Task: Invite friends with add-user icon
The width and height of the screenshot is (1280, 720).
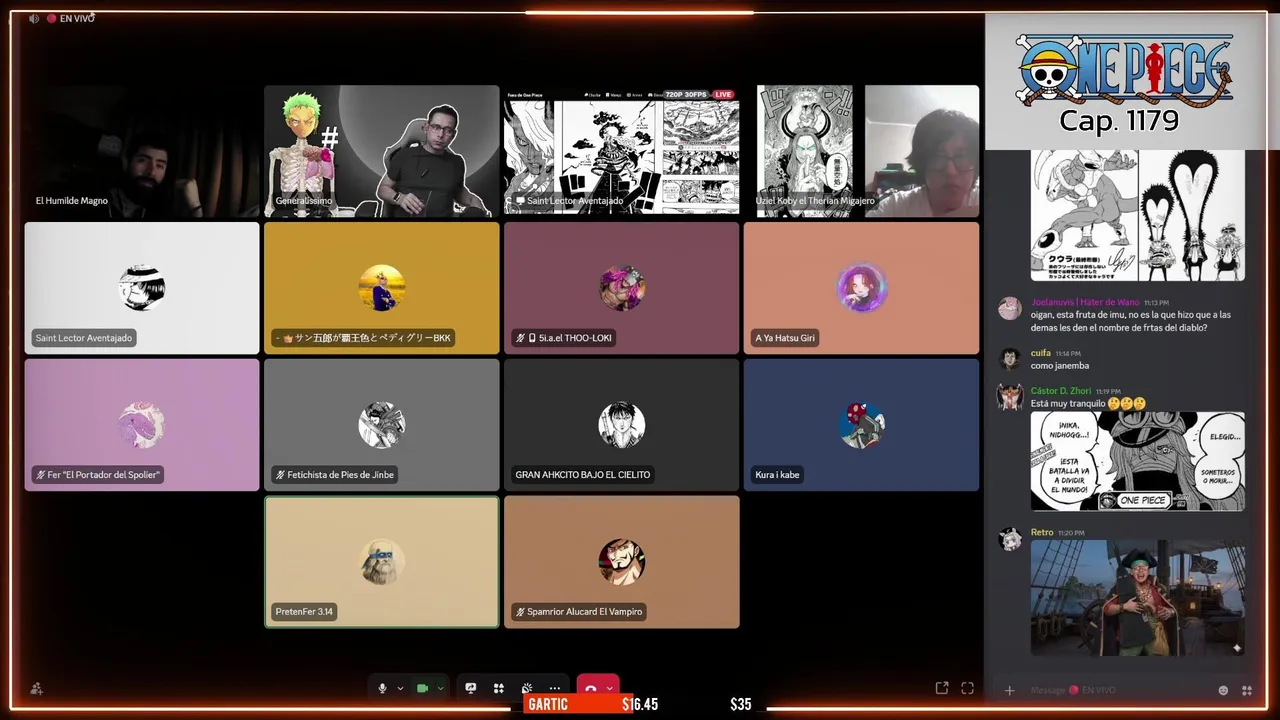Action: pos(37,688)
